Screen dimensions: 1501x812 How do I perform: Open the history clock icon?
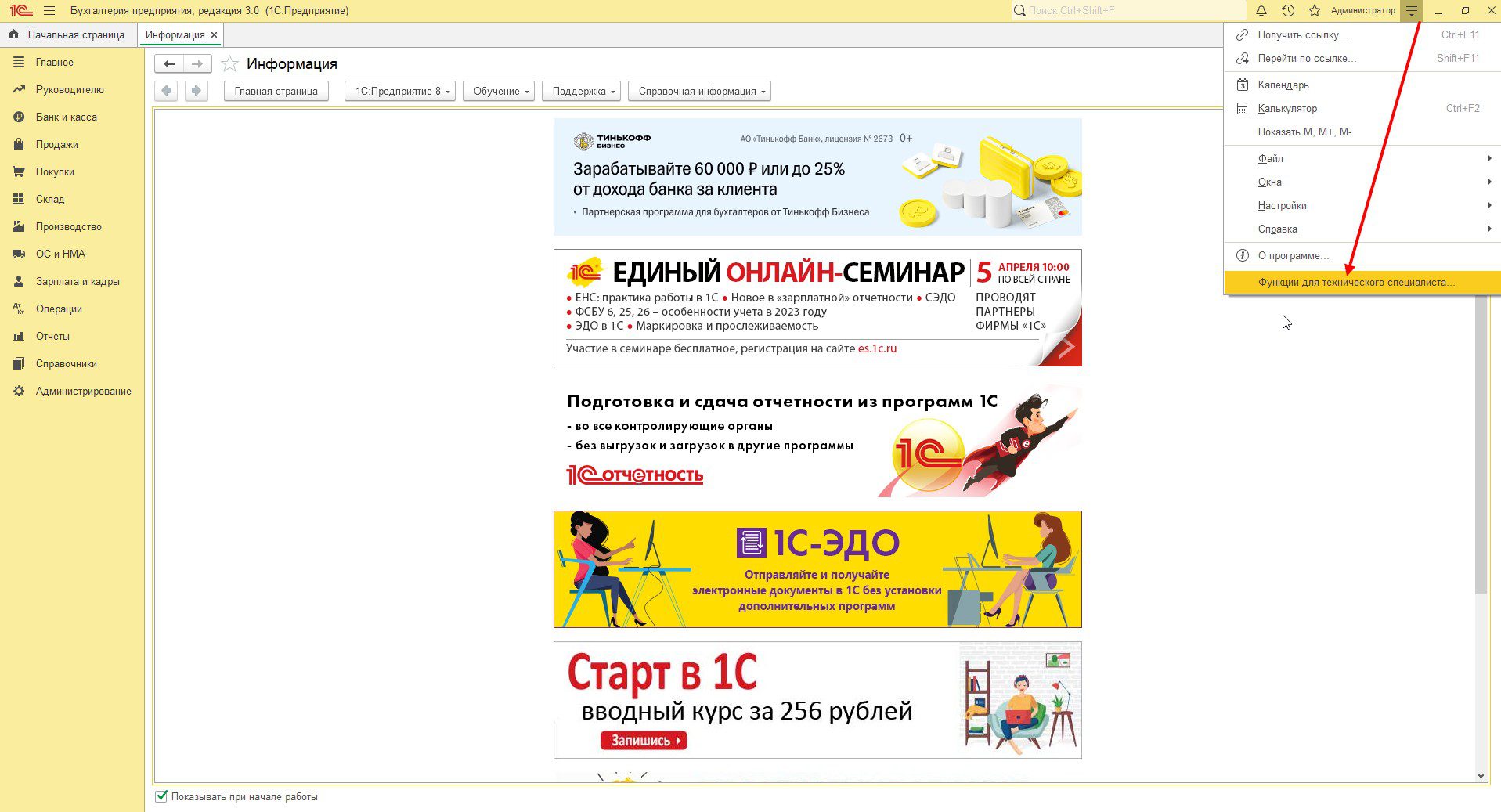[1287, 11]
